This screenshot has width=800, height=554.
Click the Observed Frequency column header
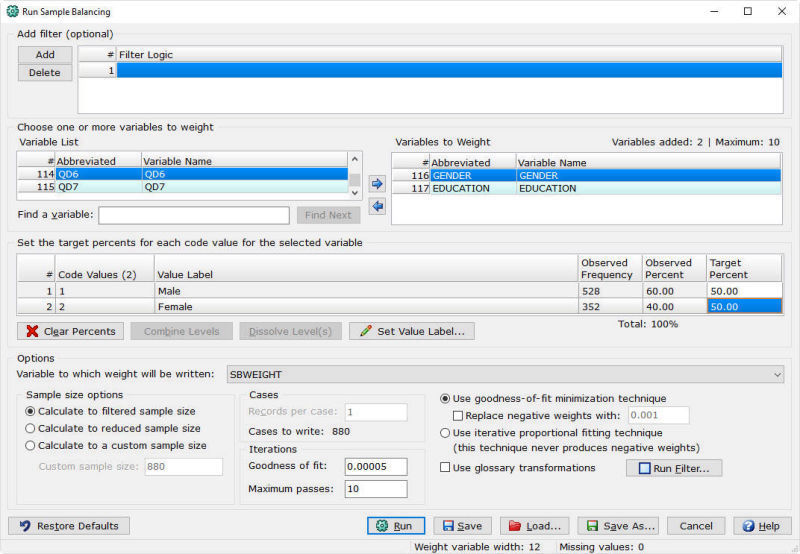click(610, 268)
